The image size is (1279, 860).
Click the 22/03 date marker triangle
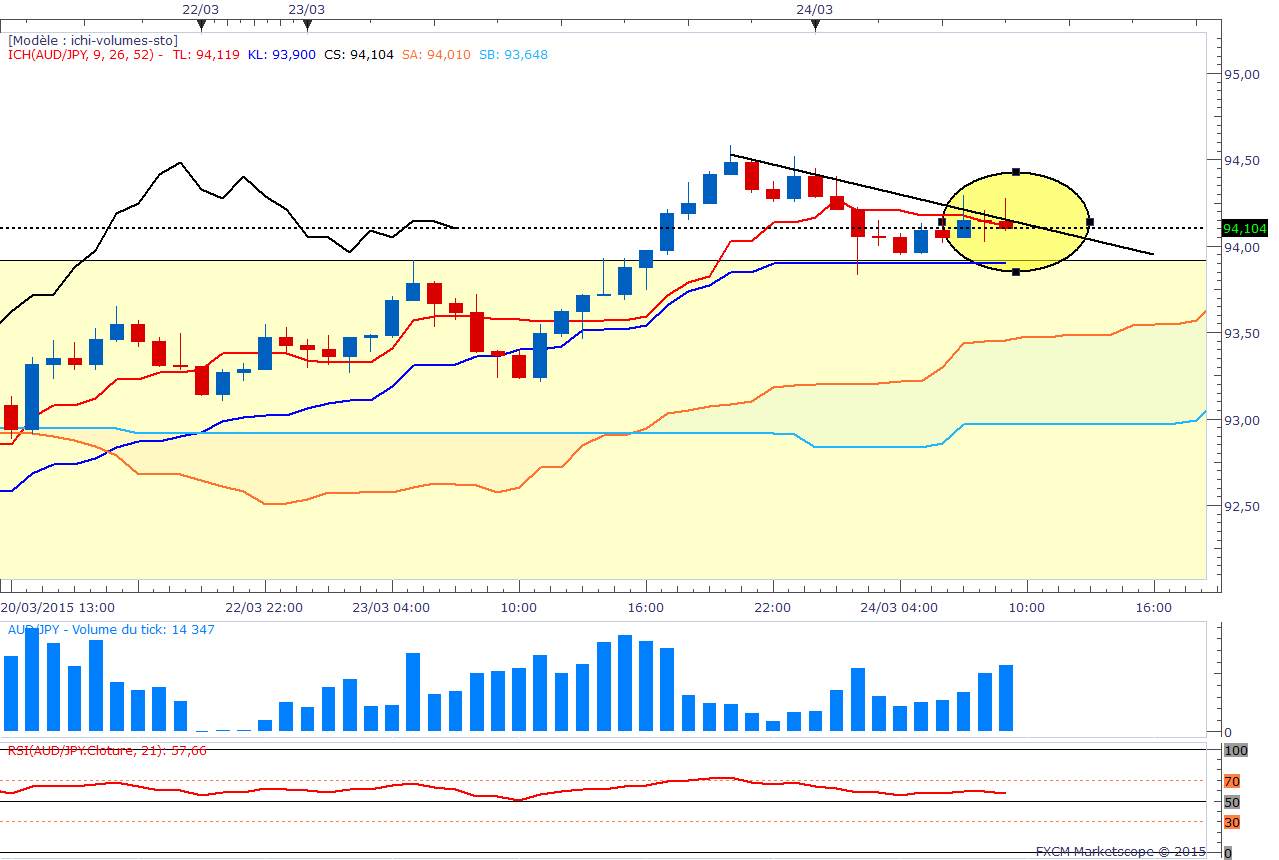(202, 25)
